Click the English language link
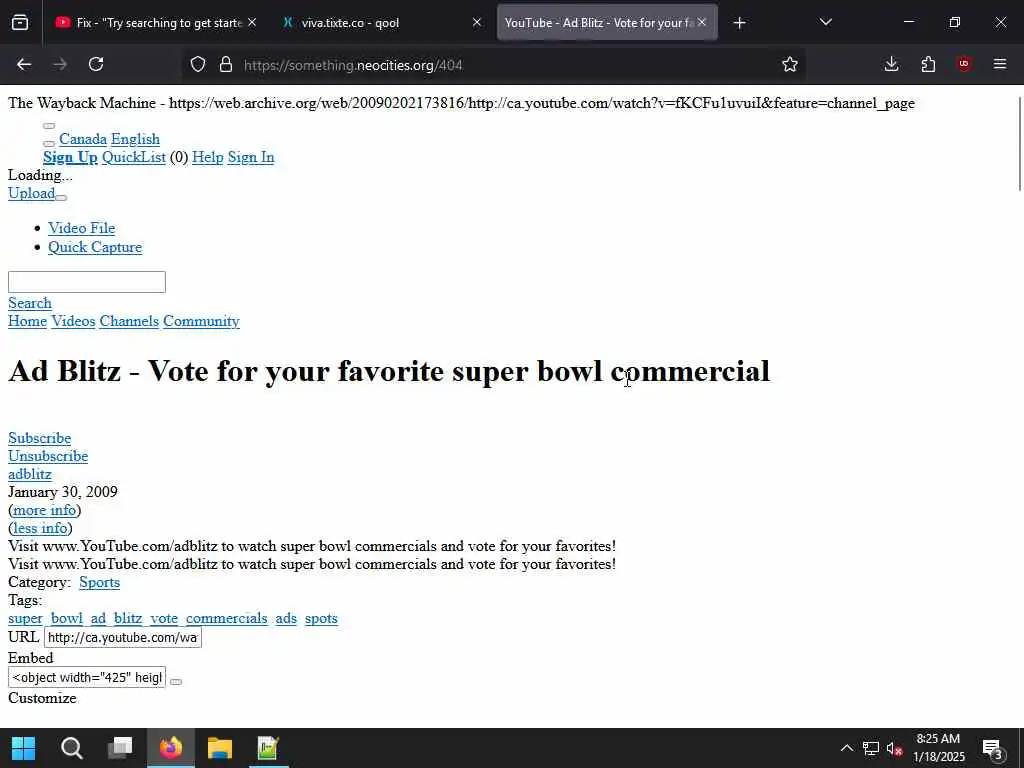 point(135,139)
